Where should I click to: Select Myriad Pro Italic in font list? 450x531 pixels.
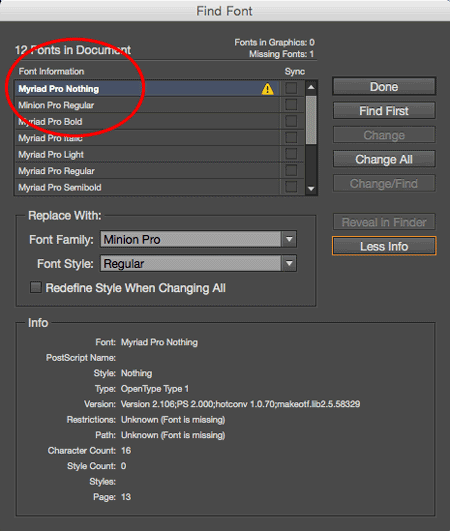pos(147,138)
